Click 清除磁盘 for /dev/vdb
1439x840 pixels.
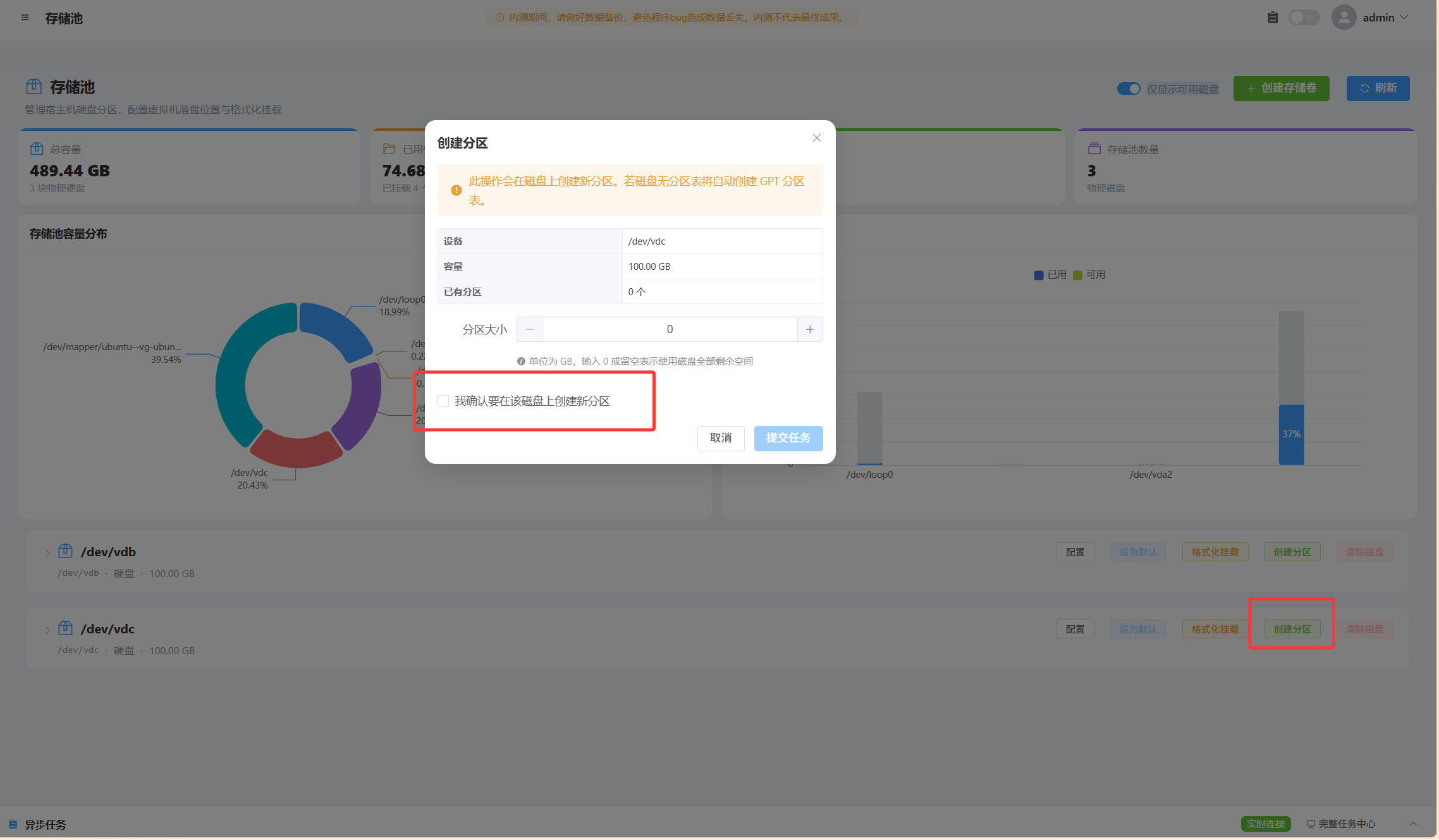pos(1364,552)
